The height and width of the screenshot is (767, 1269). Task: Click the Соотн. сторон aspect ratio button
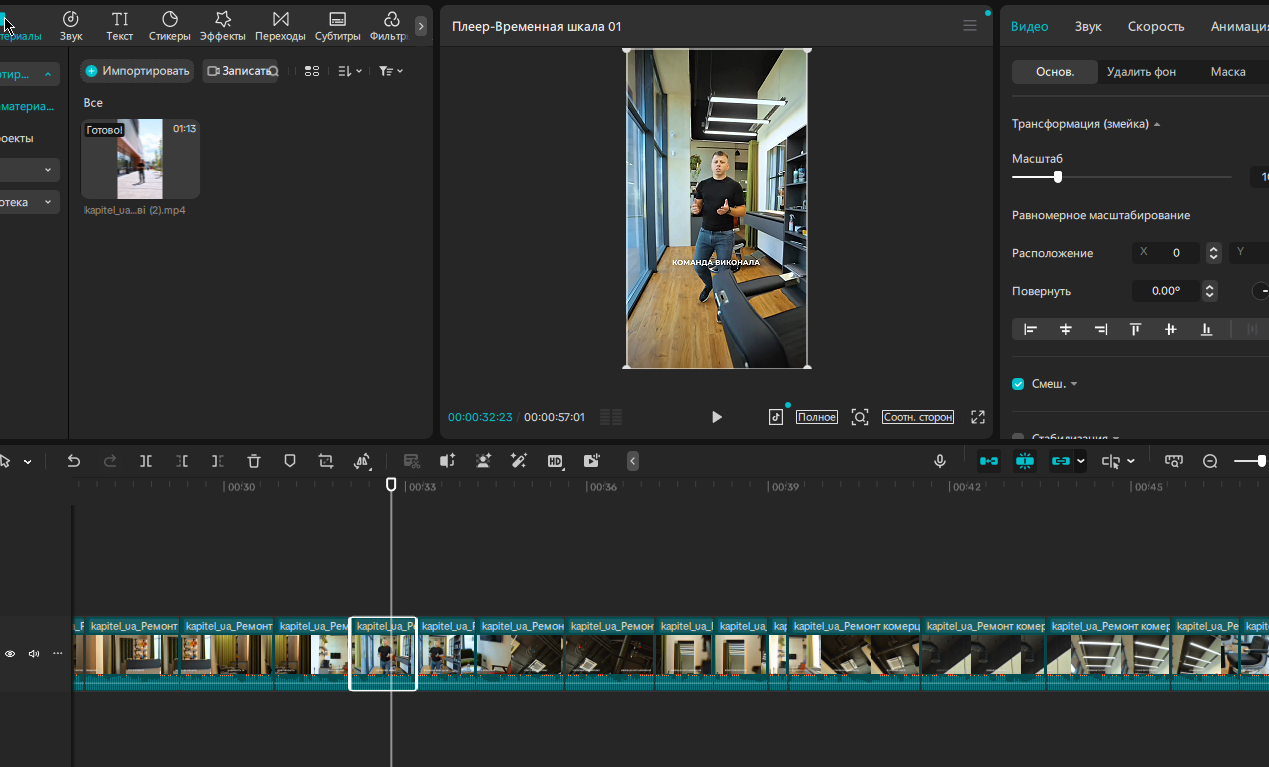[x=918, y=417]
